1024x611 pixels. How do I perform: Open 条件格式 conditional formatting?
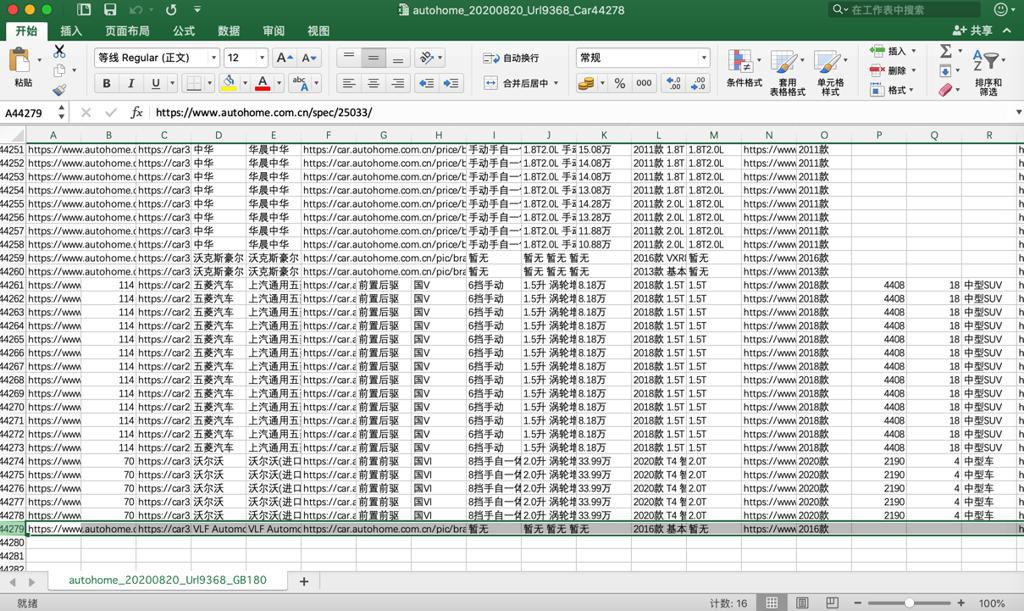(x=744, y=69)
